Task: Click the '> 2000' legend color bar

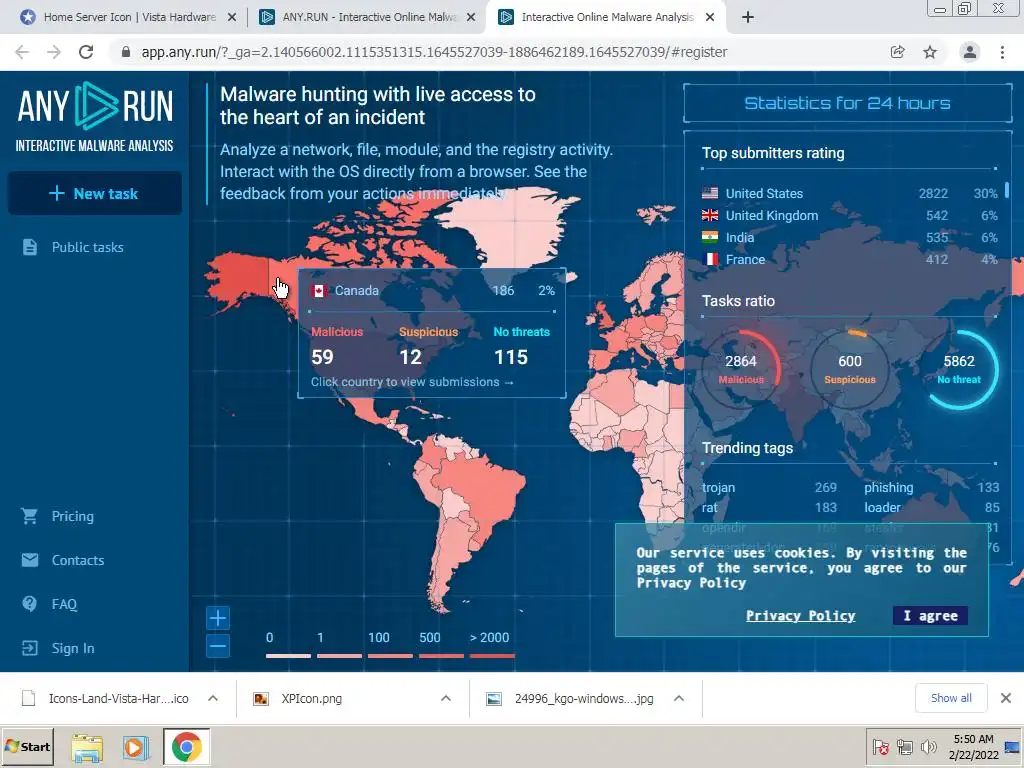Action: coord(492,656)
